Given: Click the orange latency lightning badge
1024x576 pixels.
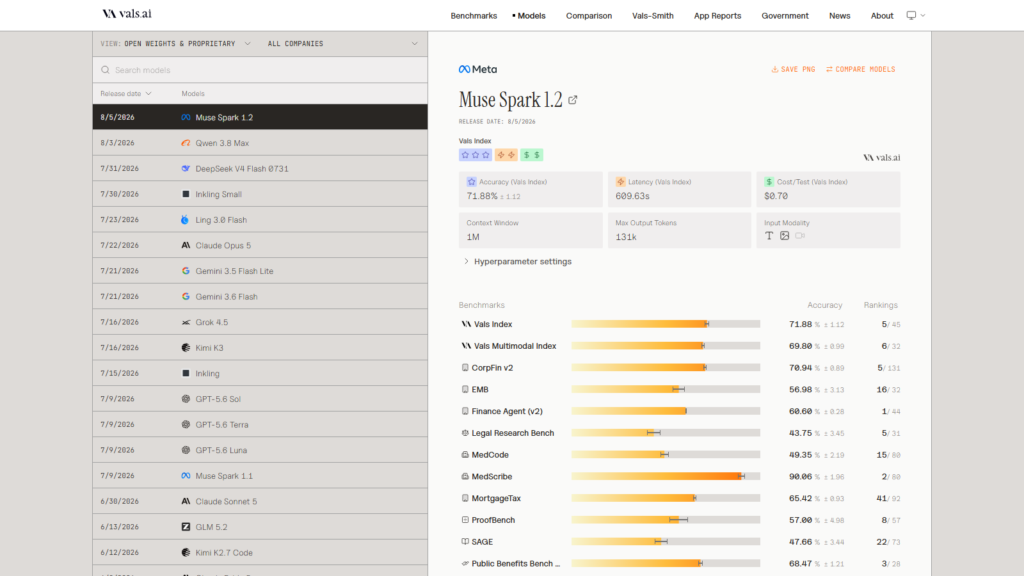Looking at the screenshot, I should (506, 155).
